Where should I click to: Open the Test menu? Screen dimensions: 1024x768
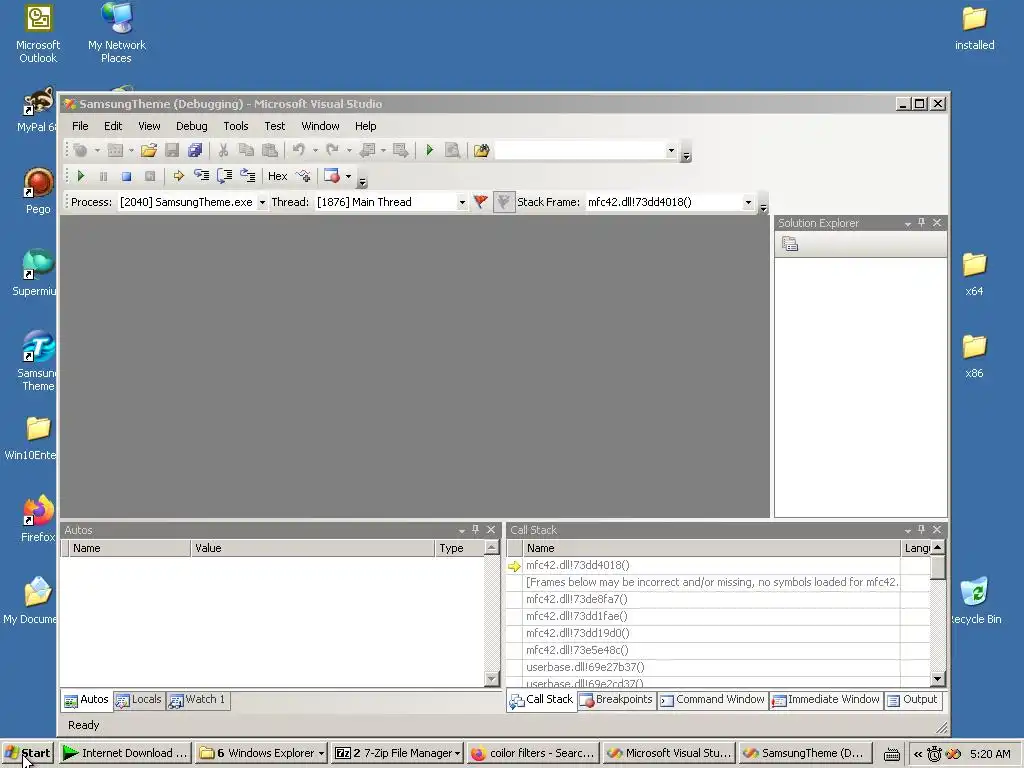tap(274, 126)
